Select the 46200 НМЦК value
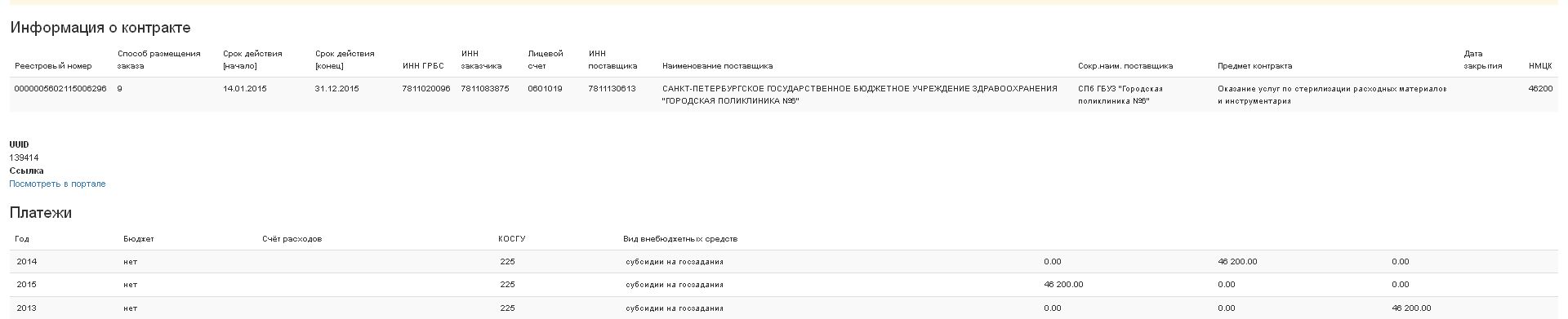This screenshot has width=1568, height=319. pyautogui.click(x=1540, y=89)
